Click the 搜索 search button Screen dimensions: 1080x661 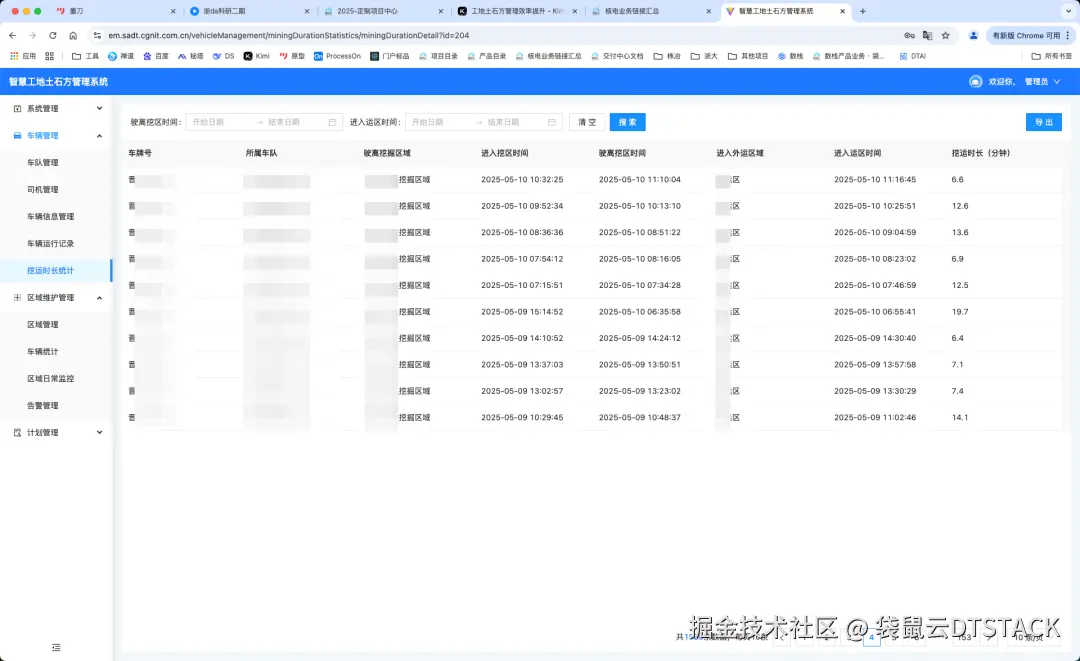[x=627, y=122]
